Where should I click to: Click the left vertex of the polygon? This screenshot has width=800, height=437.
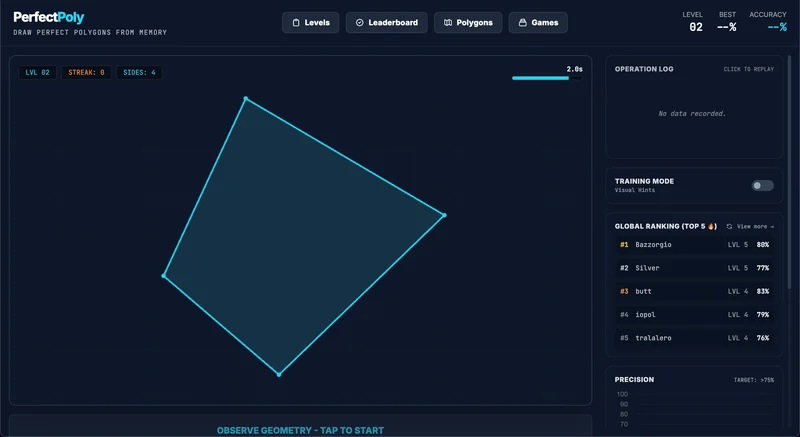[x=164, y=276]
